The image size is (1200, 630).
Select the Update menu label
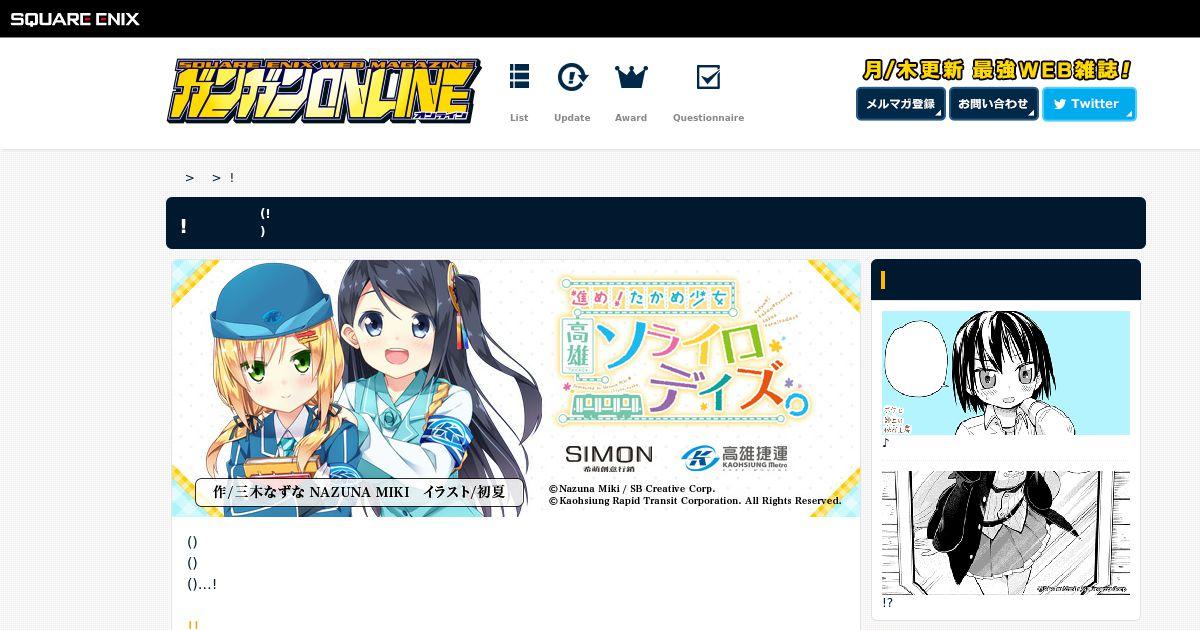[x=572, y=118]
